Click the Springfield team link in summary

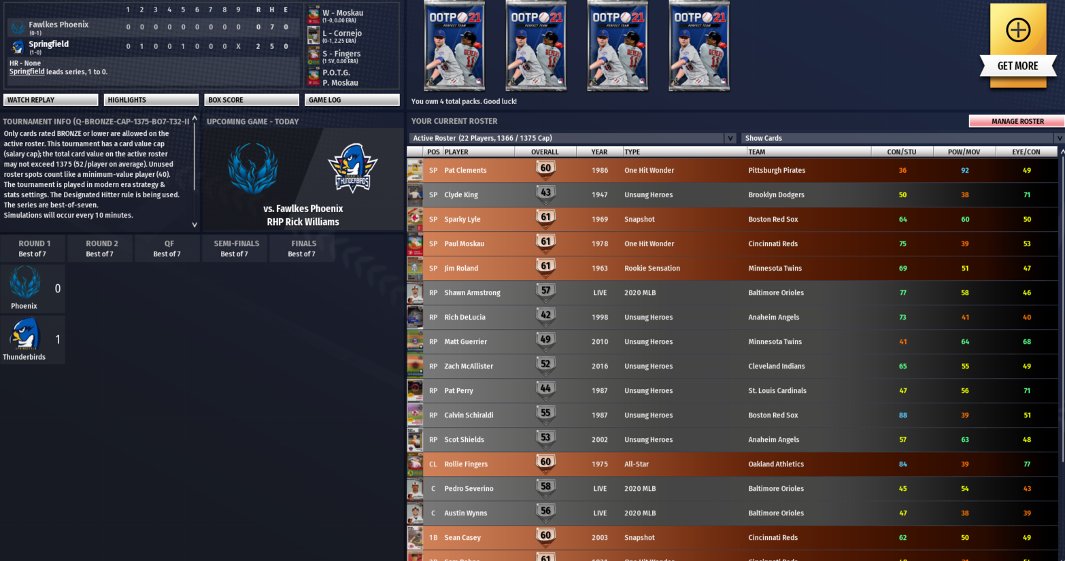27,71
